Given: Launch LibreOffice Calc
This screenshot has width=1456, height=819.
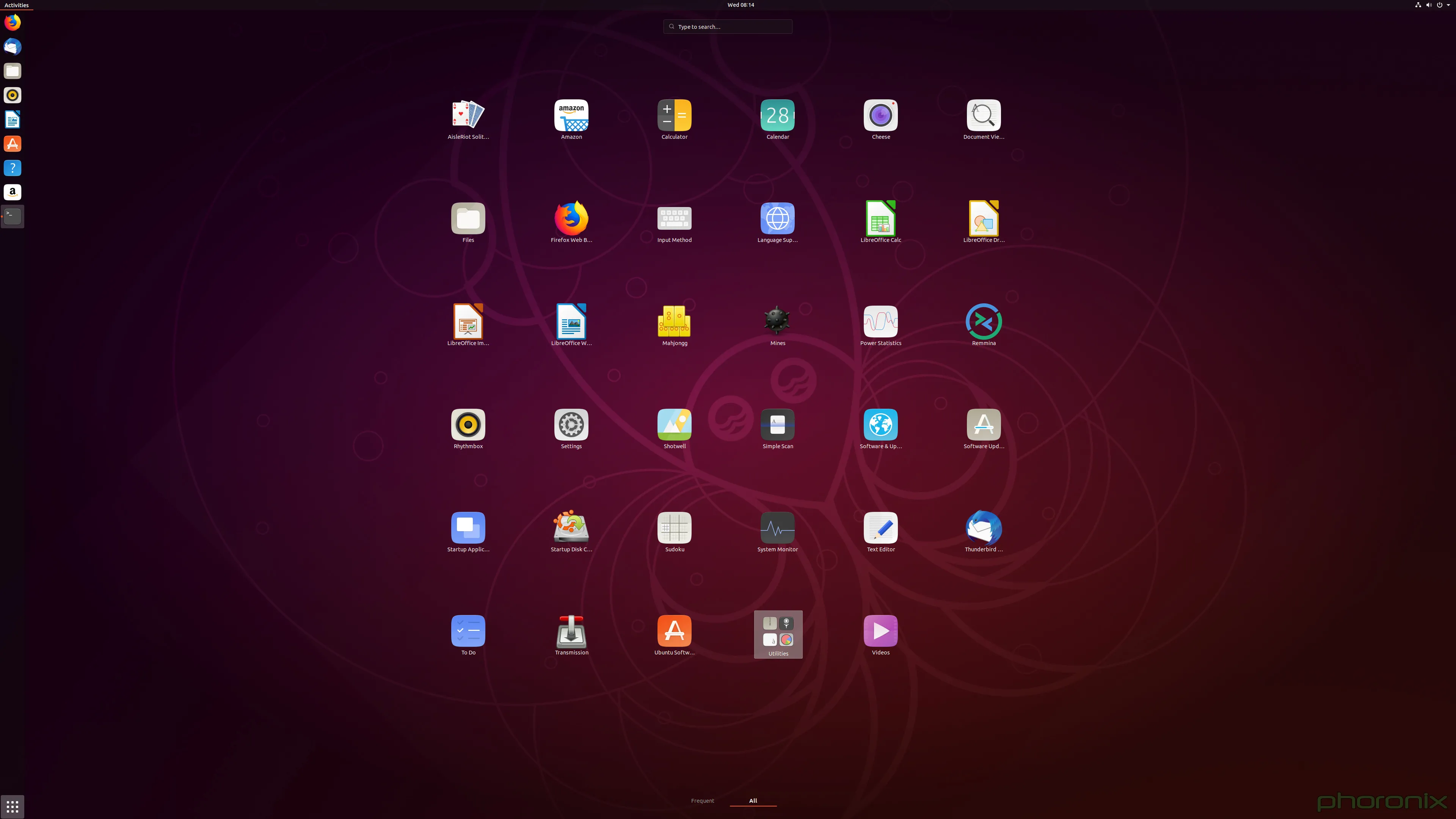Looking at the screenshot, I should click(x=880, y=223).
